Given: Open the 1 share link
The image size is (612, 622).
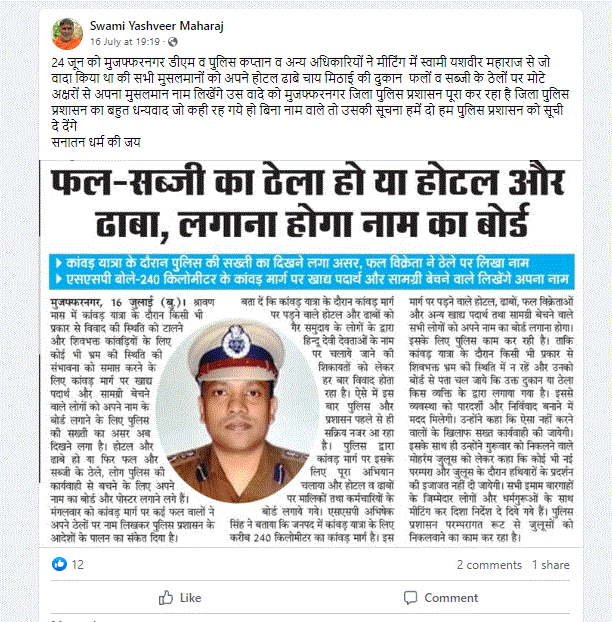Looking at the screenshot, I should (x=551, y=565).
